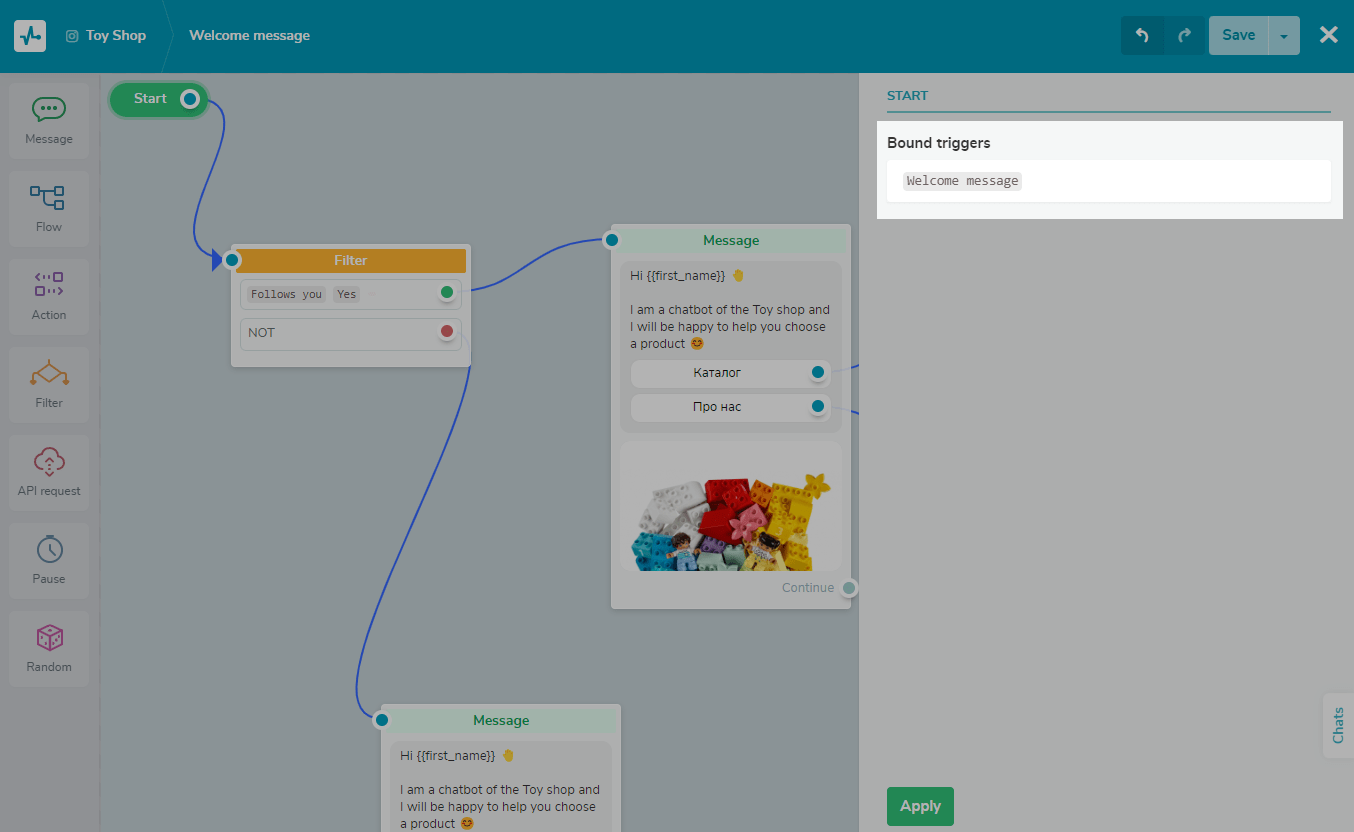Image resolution: width=1354 pixels, height=832 pixels.
Task: Pick the Filter block in sidebar
Action: click(49, 385)
